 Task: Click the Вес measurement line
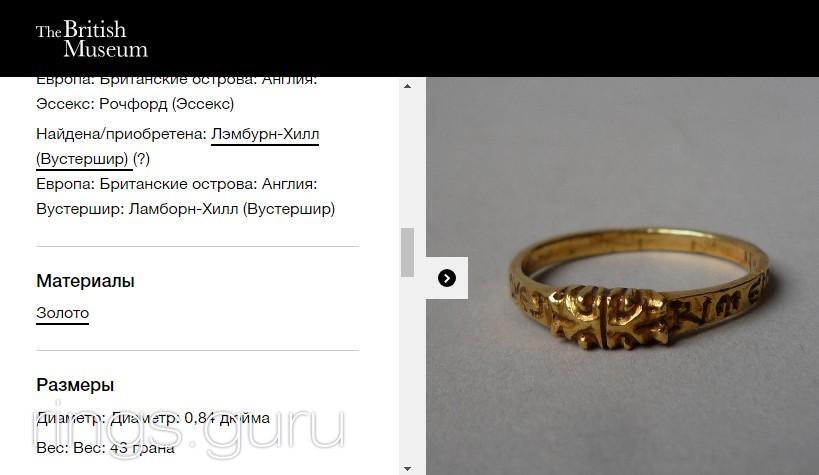click(x=106, y=448)
